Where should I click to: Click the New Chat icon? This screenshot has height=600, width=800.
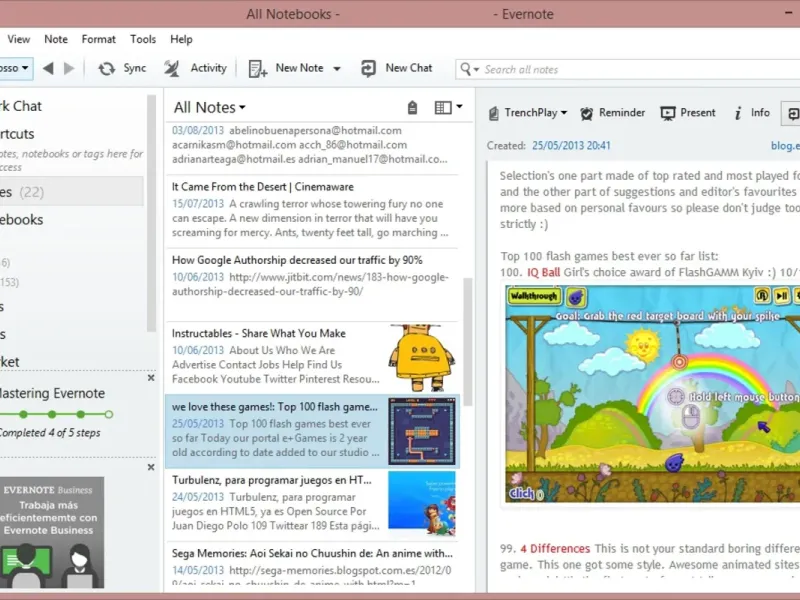tap(368, 68)
